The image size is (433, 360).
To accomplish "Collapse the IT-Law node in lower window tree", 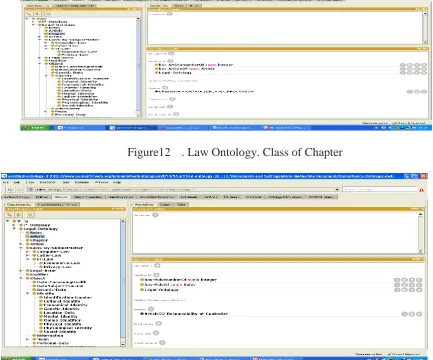I will click(x=28, y=259).
